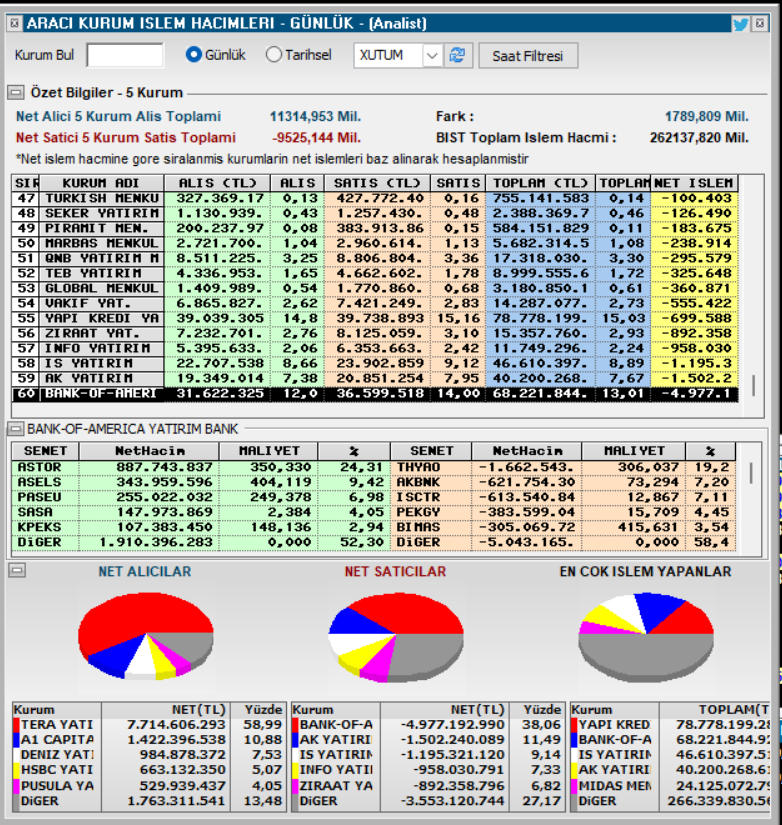The width and height of the screenshot is (782, 825).
Task: Click the EN COK ISLEM YAPANLAR pie chart
Action: coord(646,637)
